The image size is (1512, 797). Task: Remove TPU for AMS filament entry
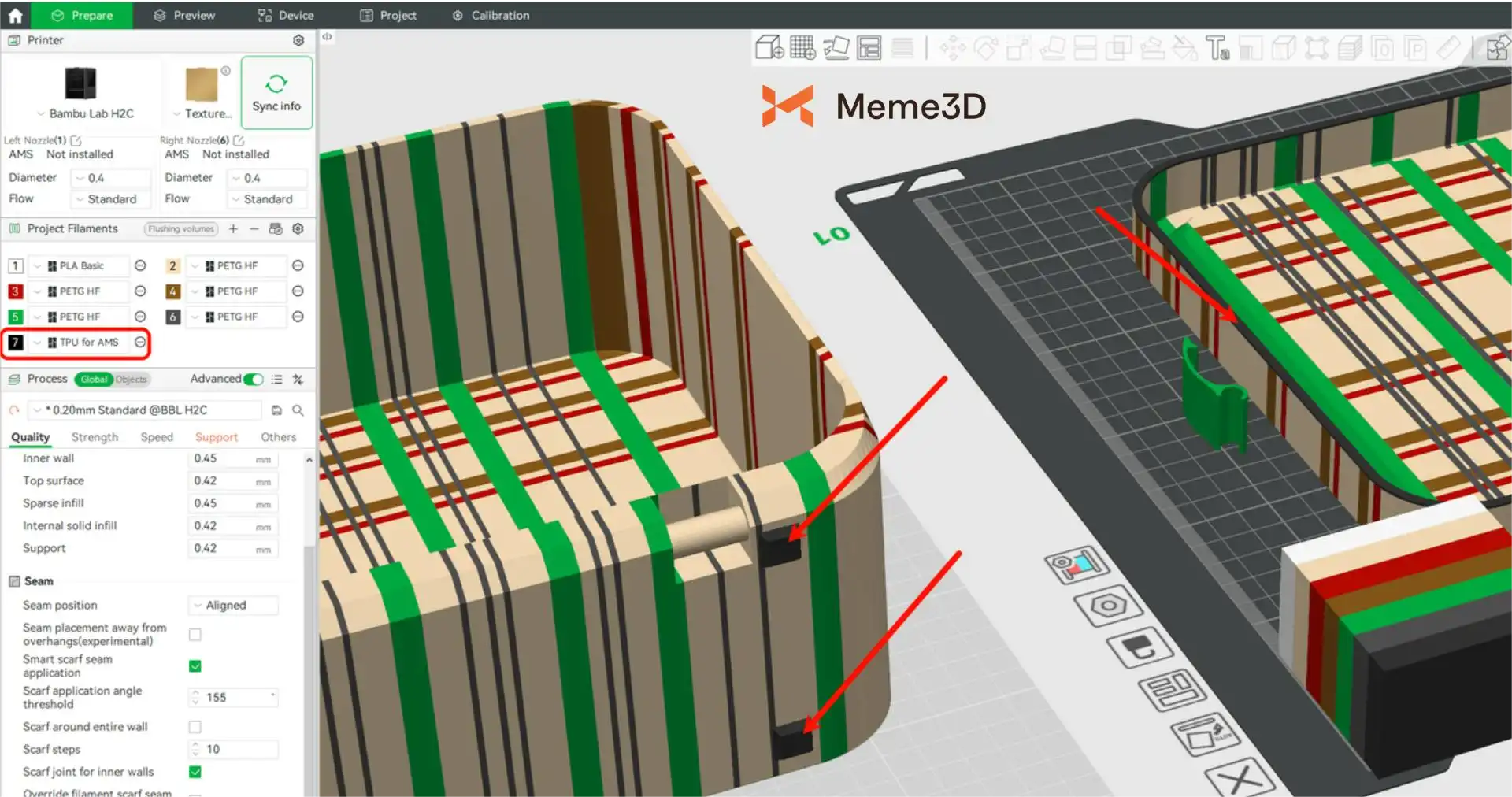tap(140, 342)
